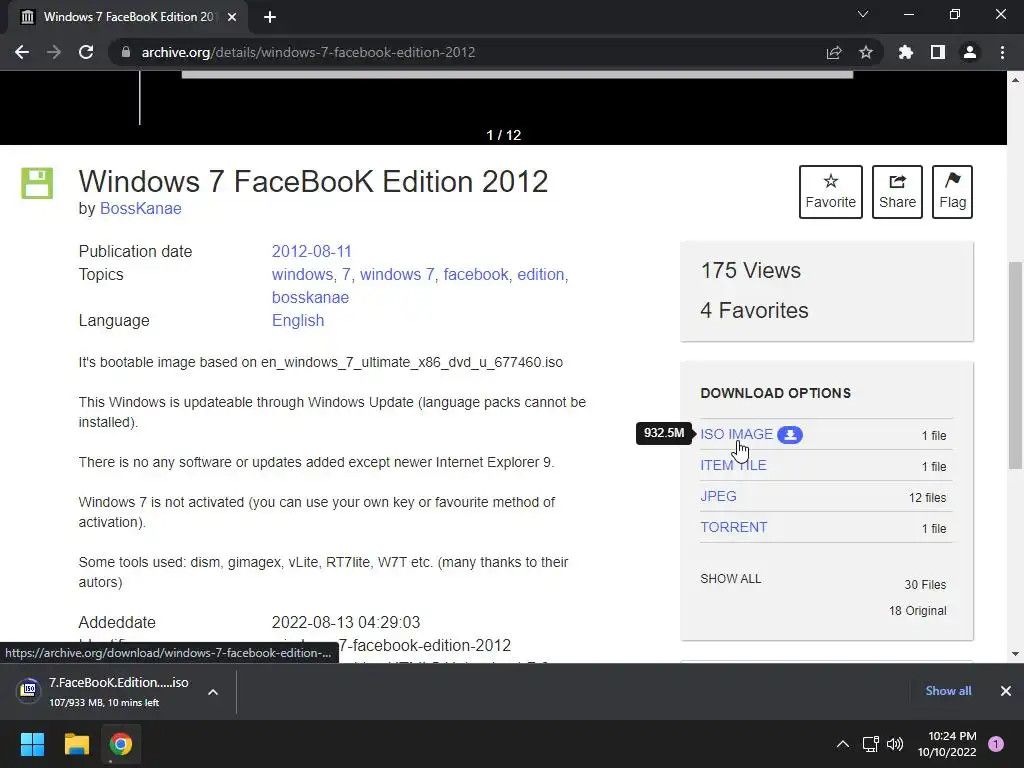Go back using the browser back arrow

pos(22,52)
